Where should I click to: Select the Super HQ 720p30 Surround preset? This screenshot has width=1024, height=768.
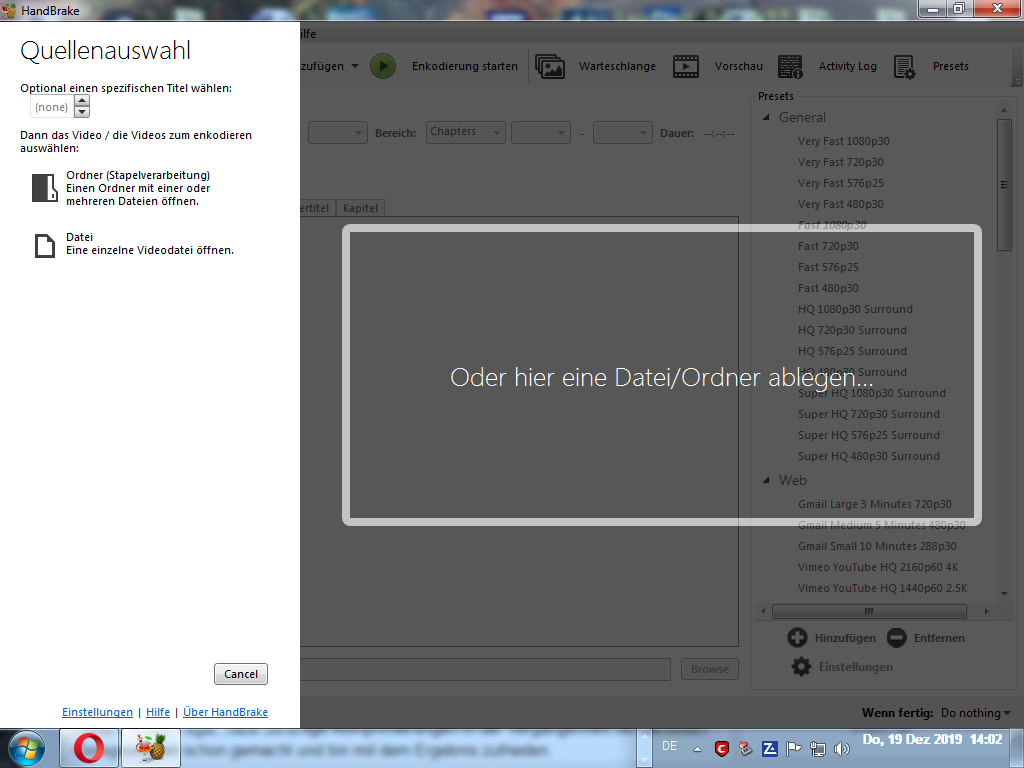click(x=869, y=414)
